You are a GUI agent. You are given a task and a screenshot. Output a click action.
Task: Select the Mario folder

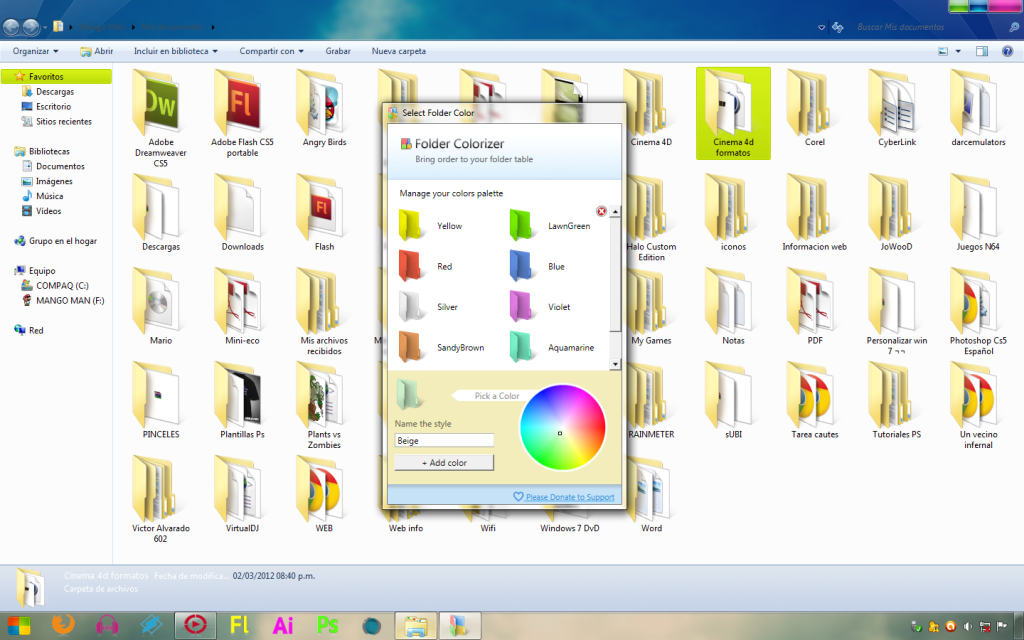click(161, 306)
